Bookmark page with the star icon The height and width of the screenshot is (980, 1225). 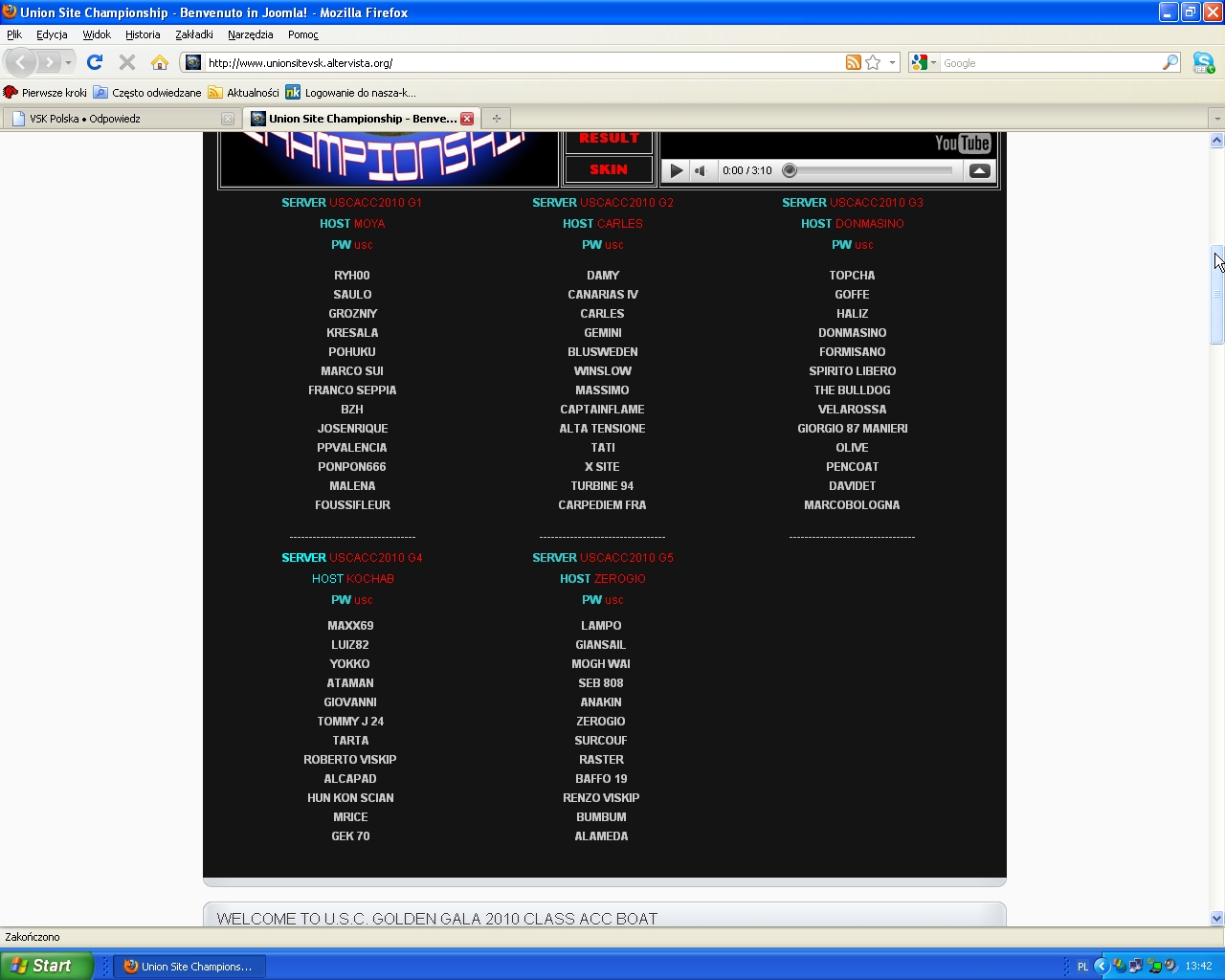[x=873, y=63]
